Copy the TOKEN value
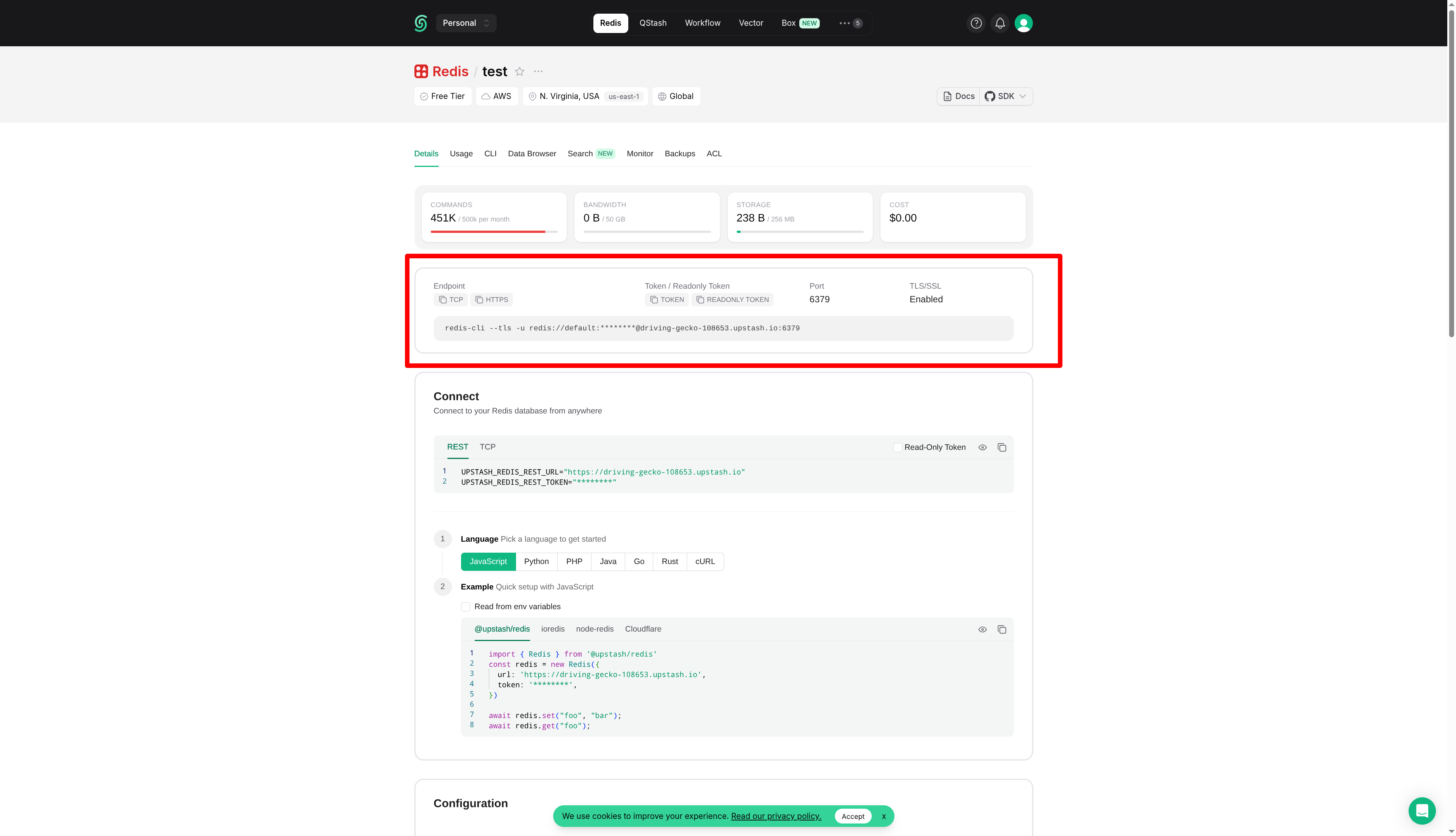This screenshot has width=1456, height=836. click(x=667, y=300)
